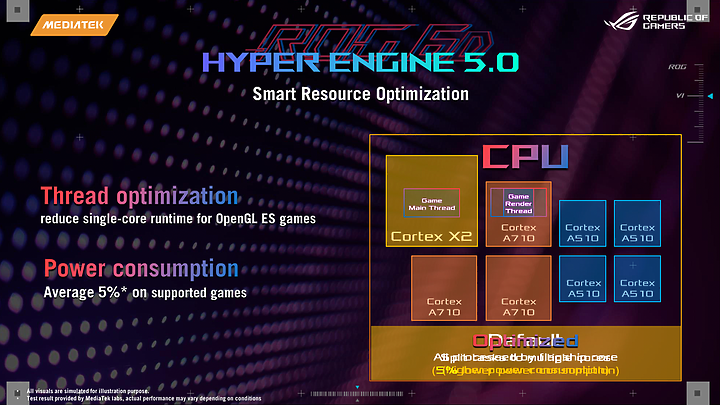The width and height of the screenshot is (720, 405).
Task: Click the upper outermost Cortex A510 core
Action: [x=637, y=224]
